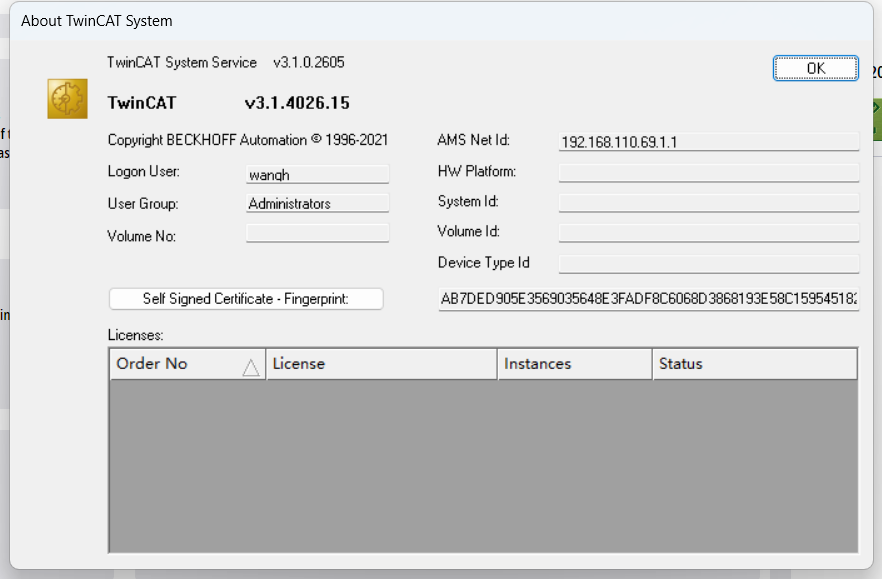882x579 pixels.
Task: Click the TwinCAT gold gear icon
Action: click(68, 98)
